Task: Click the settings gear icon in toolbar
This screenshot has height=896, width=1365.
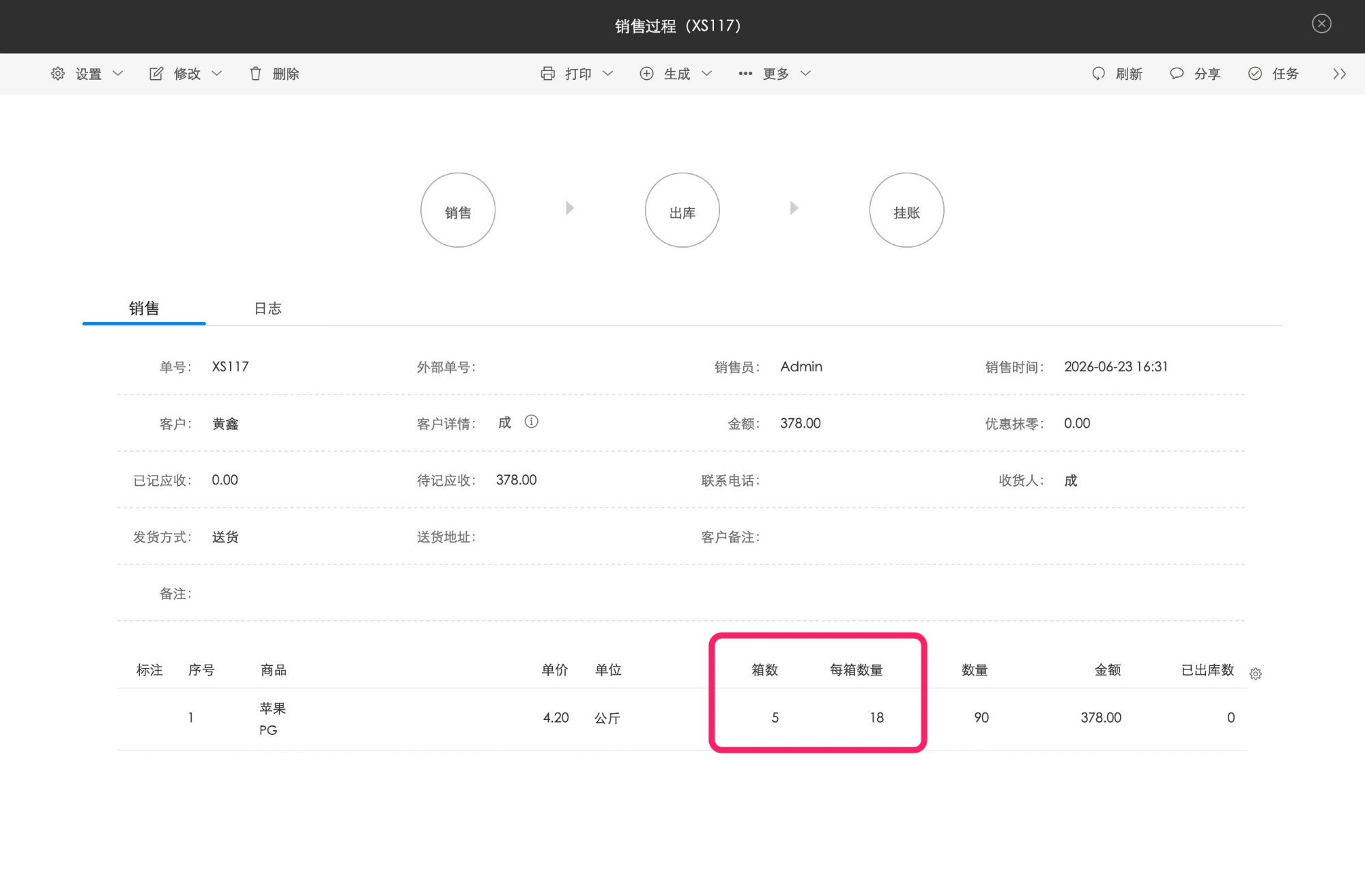Action: click(58, 73)
